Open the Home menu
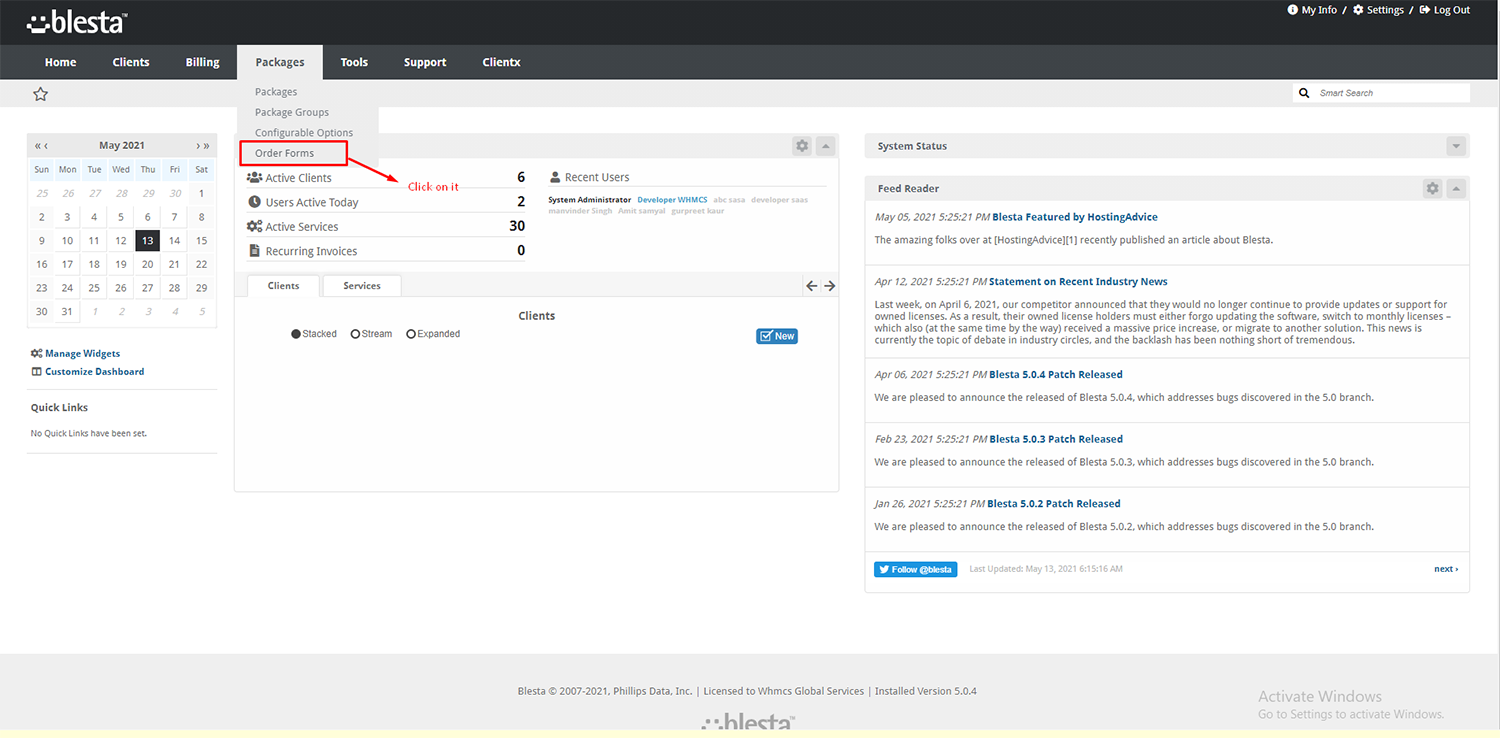The width and height of the screenshot is (1500, 738). [x=60, y=62]
